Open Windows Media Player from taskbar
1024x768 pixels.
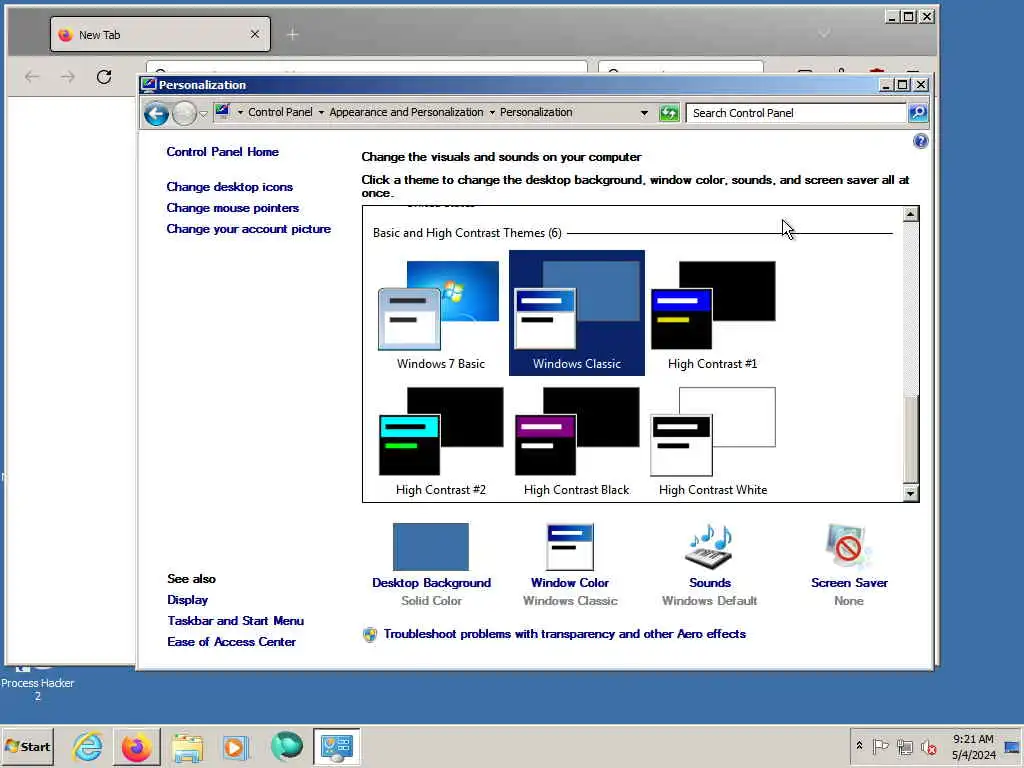pos(236,746)
